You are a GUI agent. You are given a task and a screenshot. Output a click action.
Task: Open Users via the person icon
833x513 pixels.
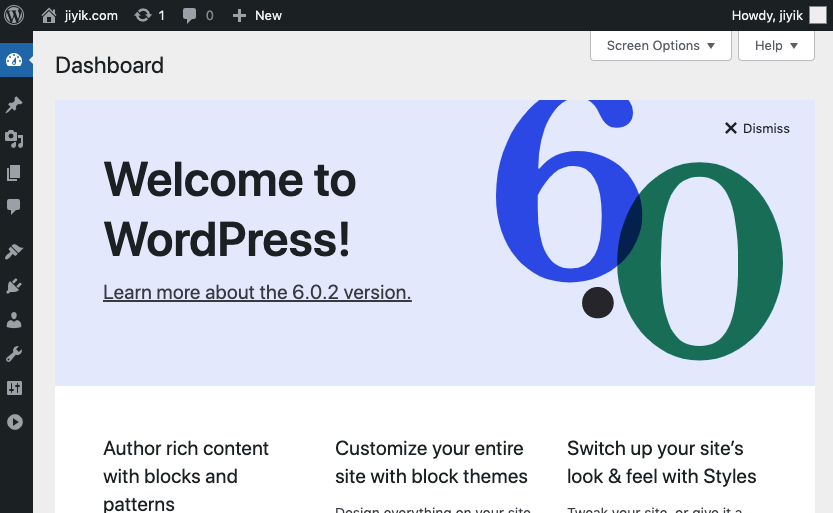pyautogui.click(x=14, y=320)
